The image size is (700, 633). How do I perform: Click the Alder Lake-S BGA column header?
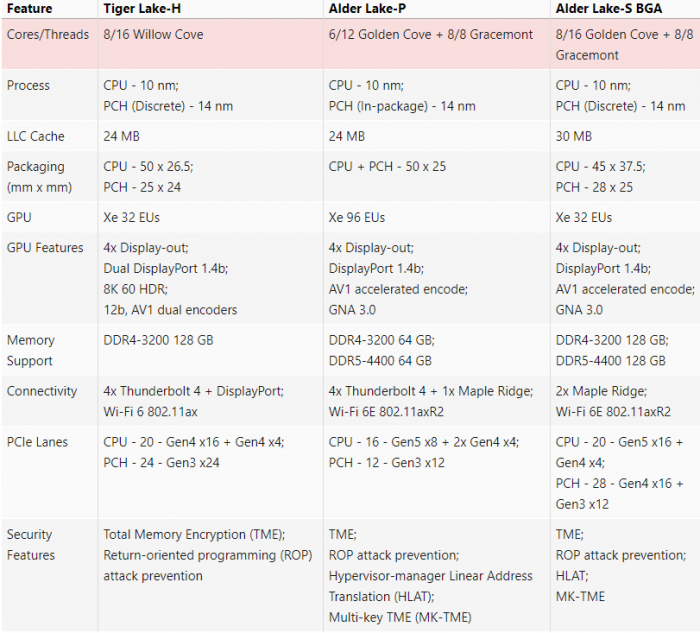610,9
